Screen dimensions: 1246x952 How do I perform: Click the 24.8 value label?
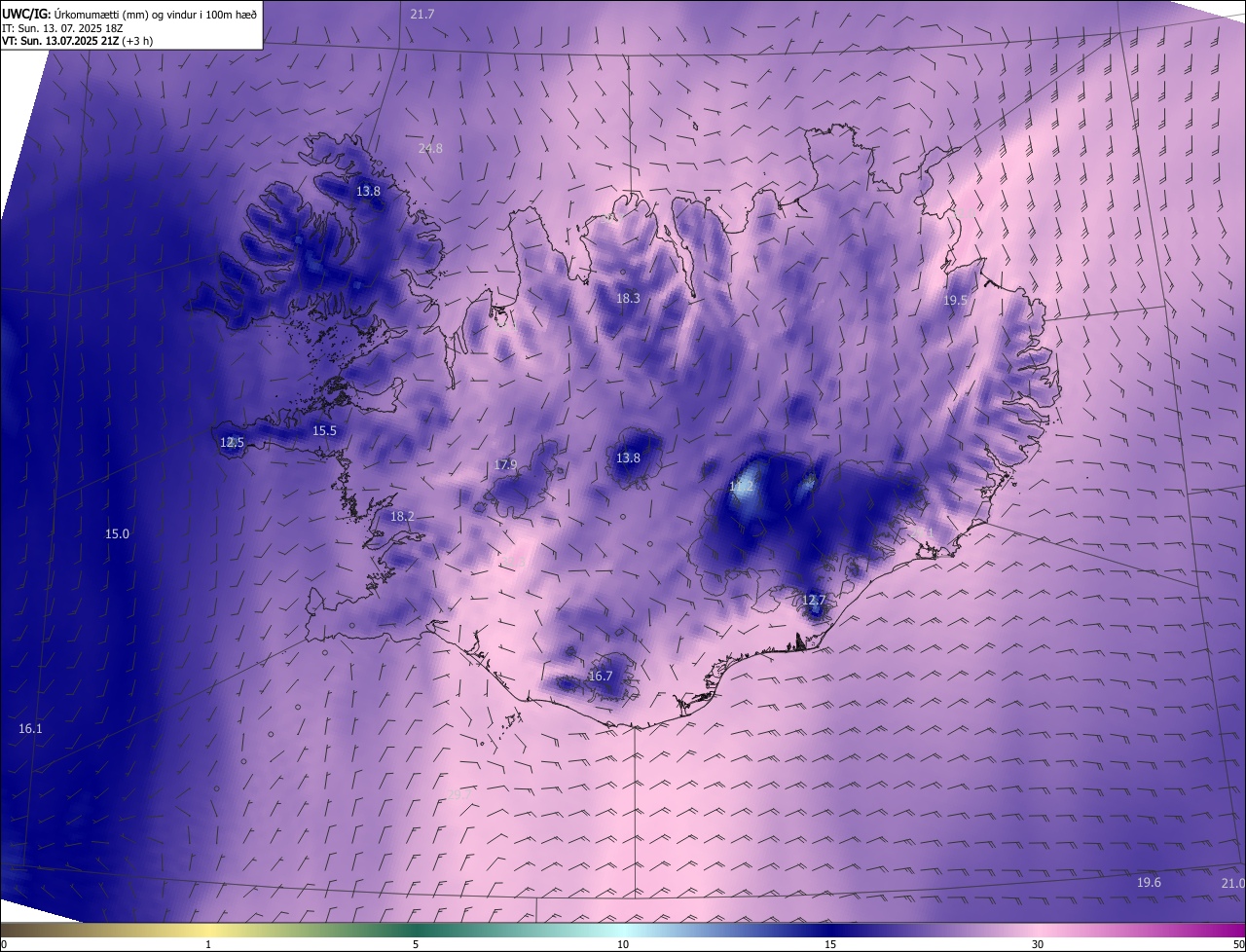pyautogui.click(x=430, y=149)
